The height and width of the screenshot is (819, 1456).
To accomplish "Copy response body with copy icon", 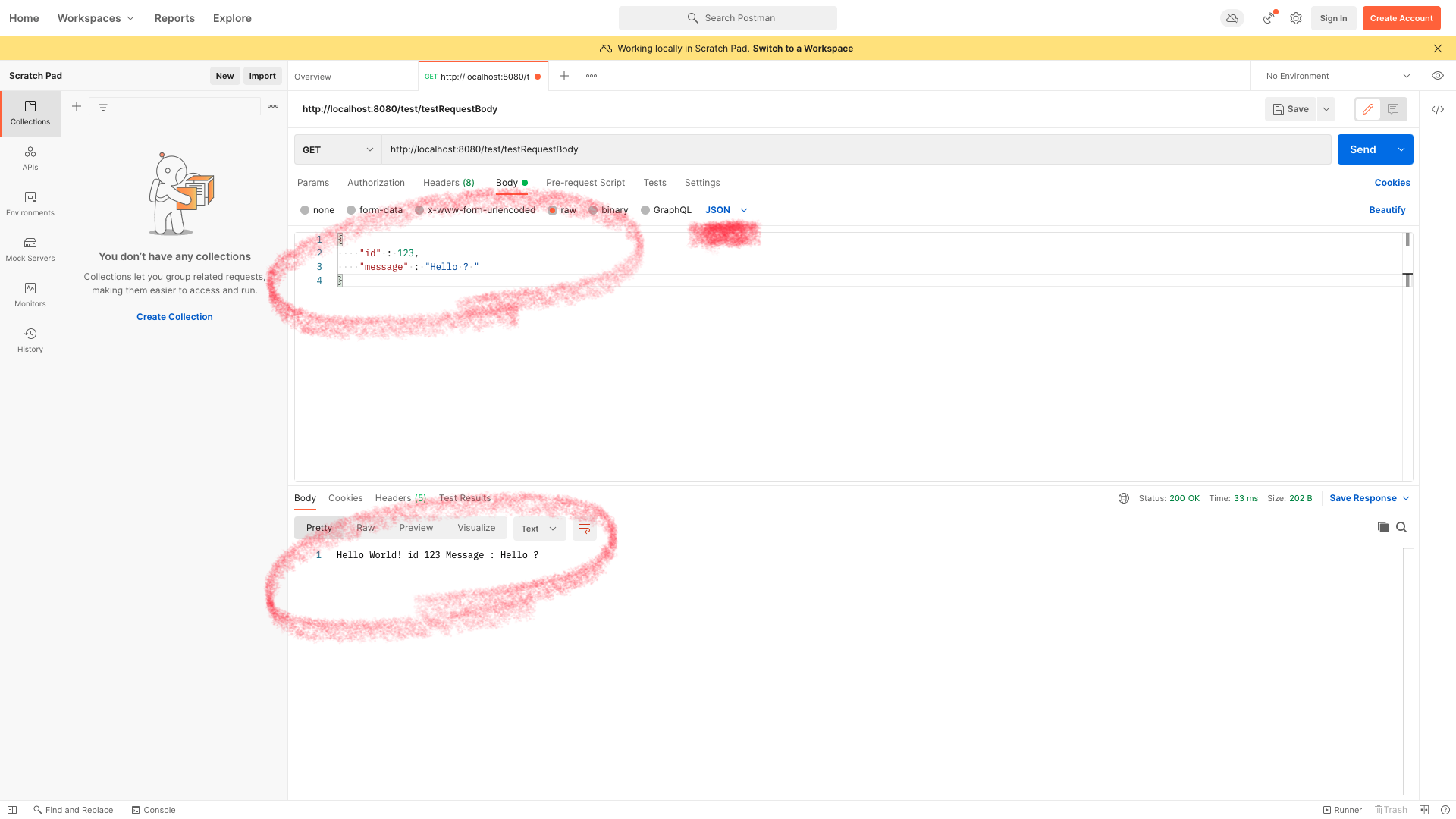I will [x=1382, y=527].
